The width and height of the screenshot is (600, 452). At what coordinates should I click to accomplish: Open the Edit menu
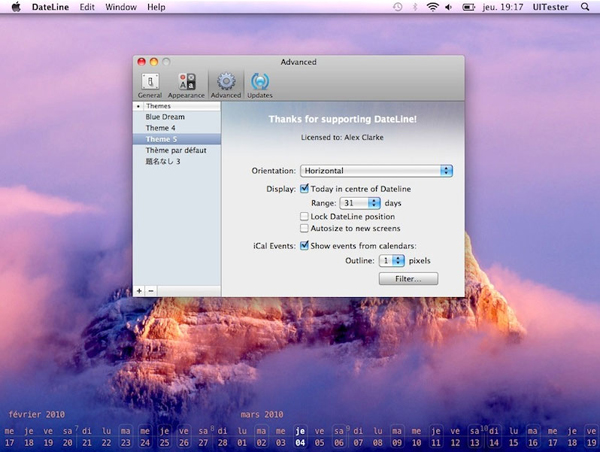tap(87, 7)
